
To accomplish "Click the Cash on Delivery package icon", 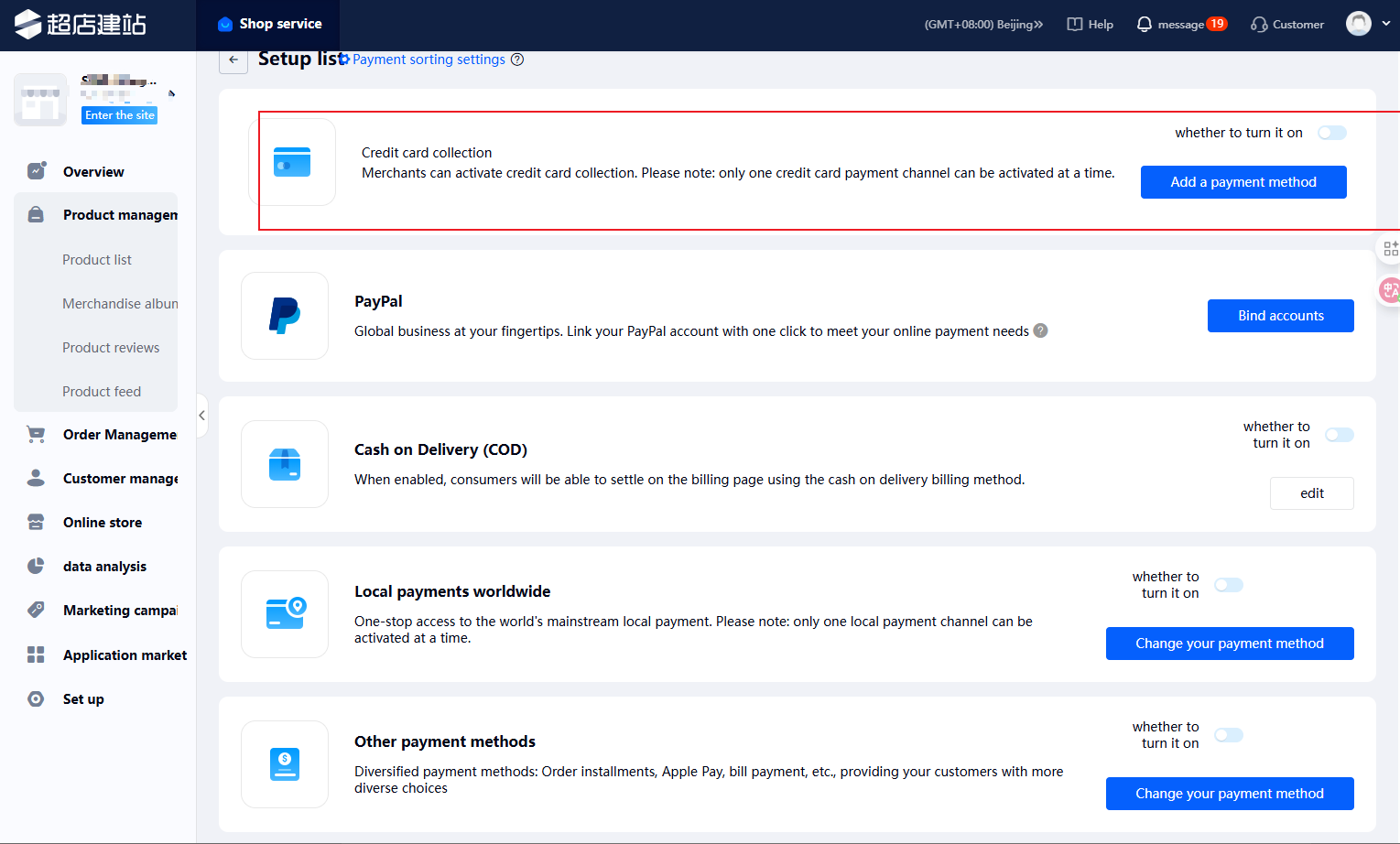I will [285, 464].
